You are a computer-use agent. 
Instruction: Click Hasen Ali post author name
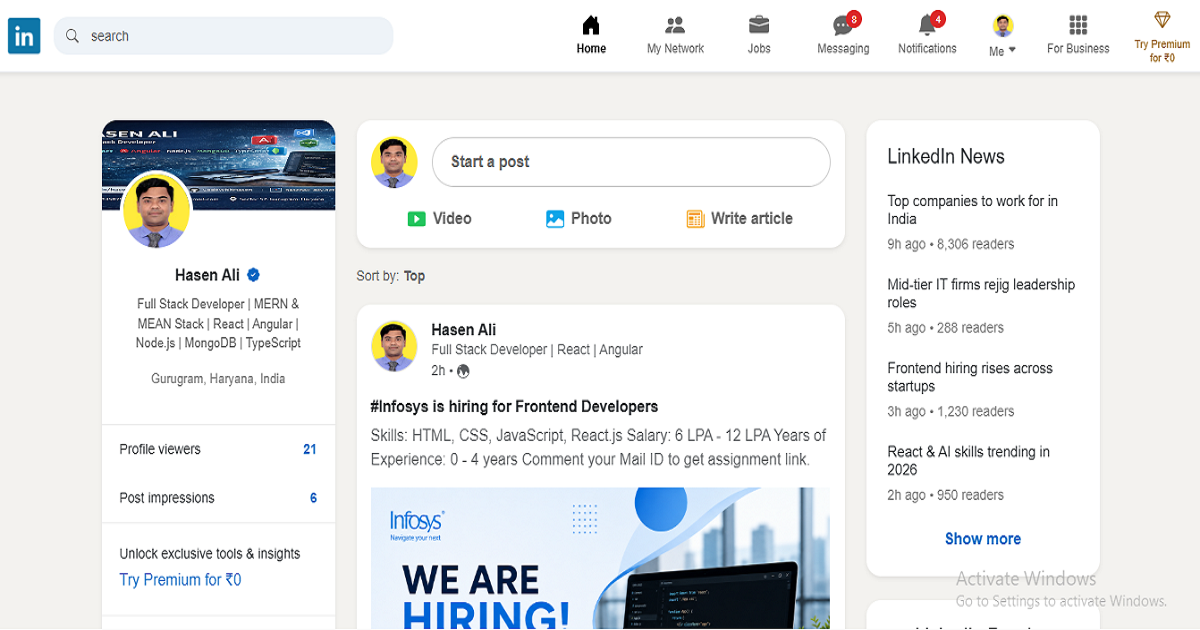coord(463,330)
